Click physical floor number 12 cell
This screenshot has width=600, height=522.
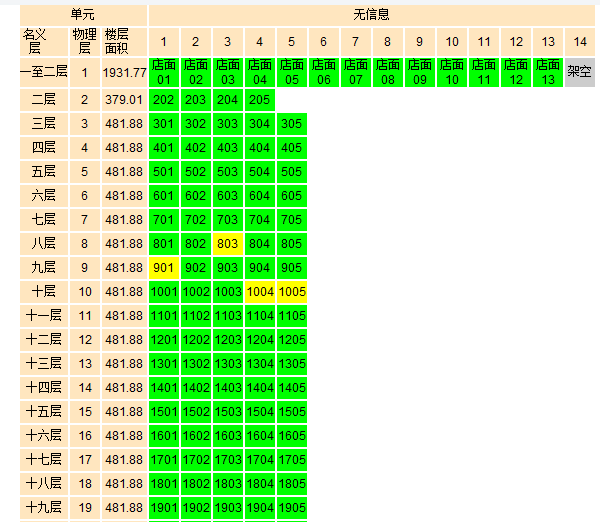85,340
